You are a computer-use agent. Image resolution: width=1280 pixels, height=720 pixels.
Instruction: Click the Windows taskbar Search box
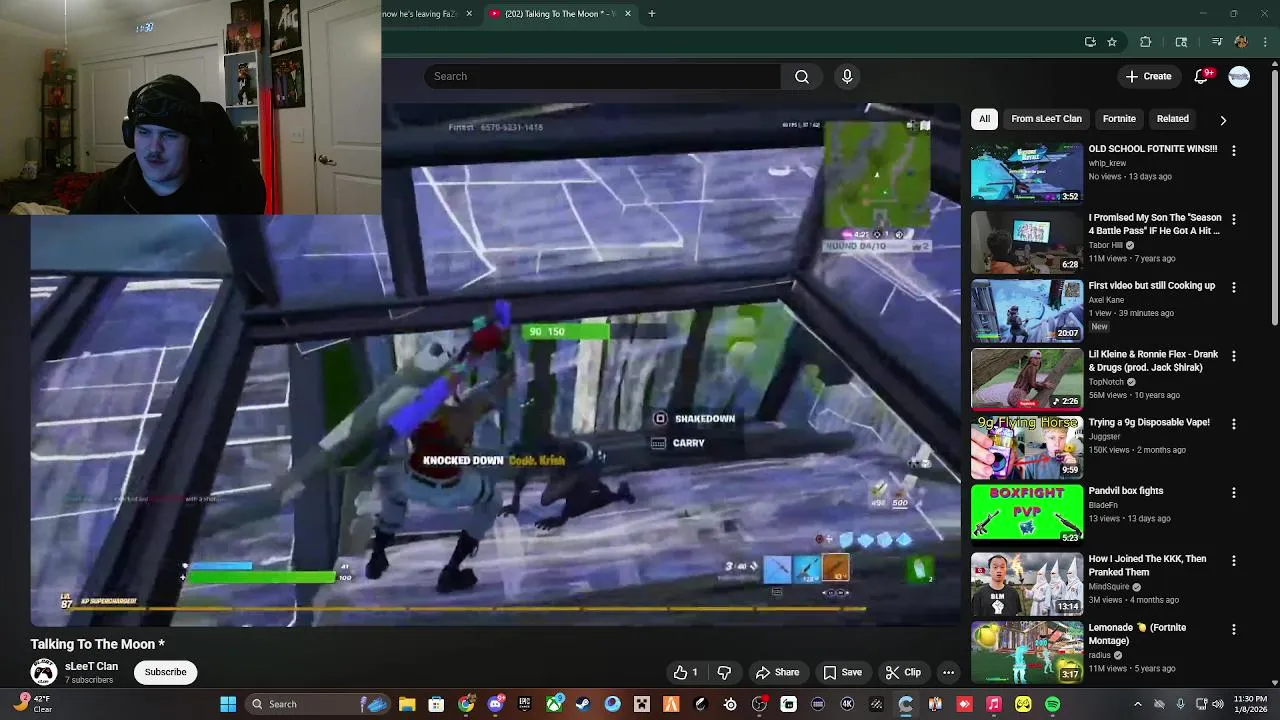[x=318, y=704]
